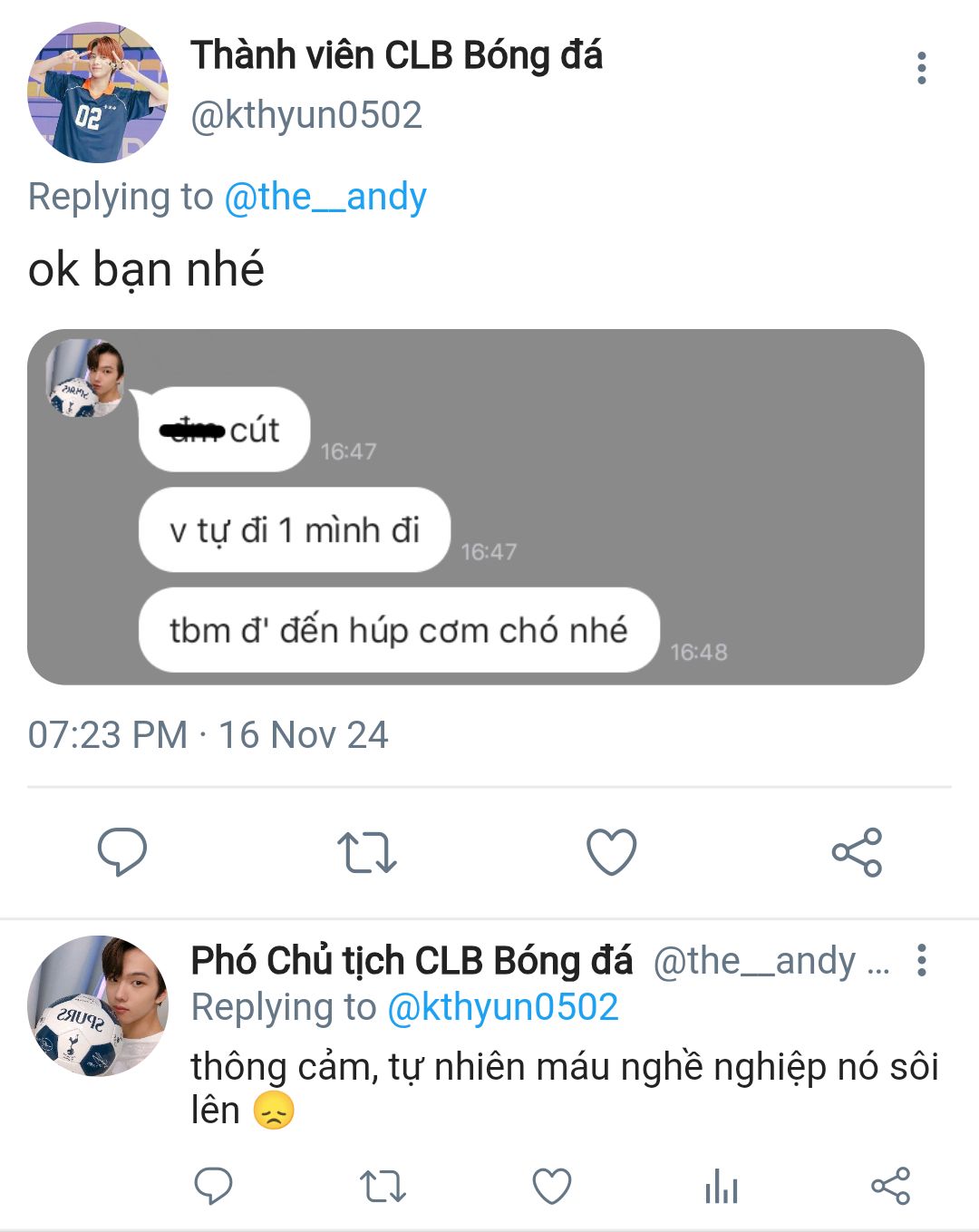Open options menu on Phó Chủ tịch reply
Image resolution: width=979 pixels, height=1232 pixels.
921,960
